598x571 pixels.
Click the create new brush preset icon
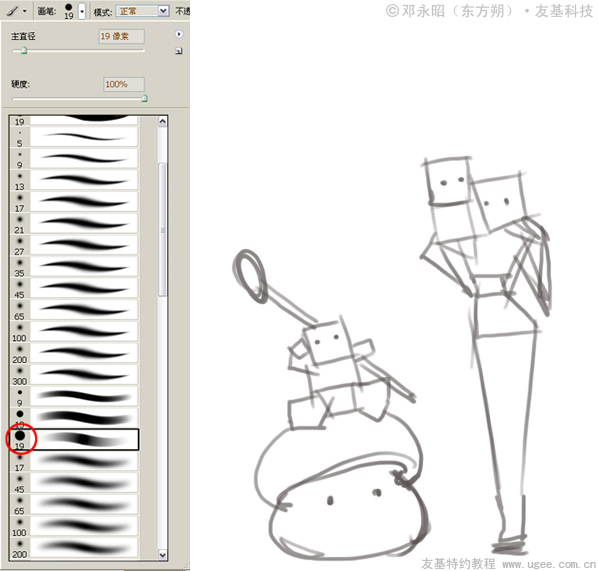click(x=179, y=51)
